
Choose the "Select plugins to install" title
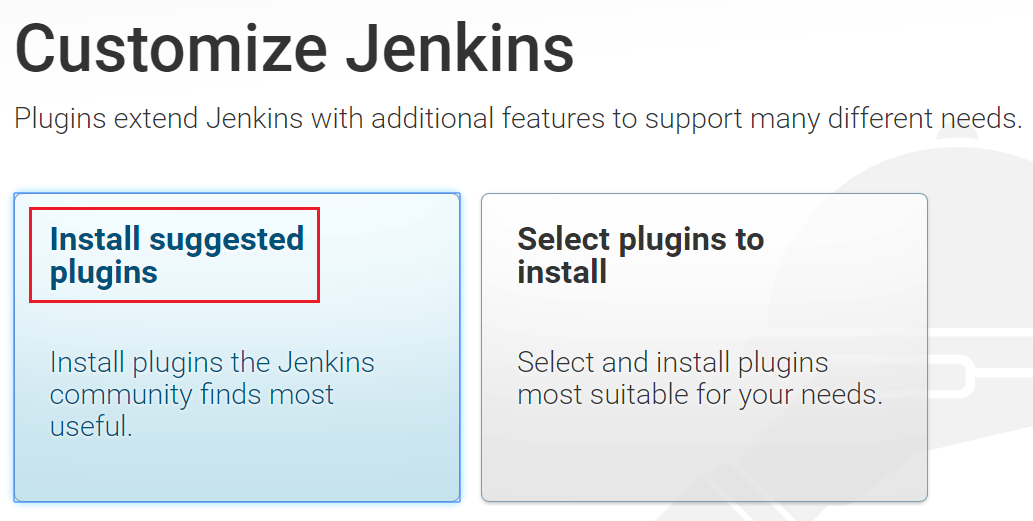[640, 255]
